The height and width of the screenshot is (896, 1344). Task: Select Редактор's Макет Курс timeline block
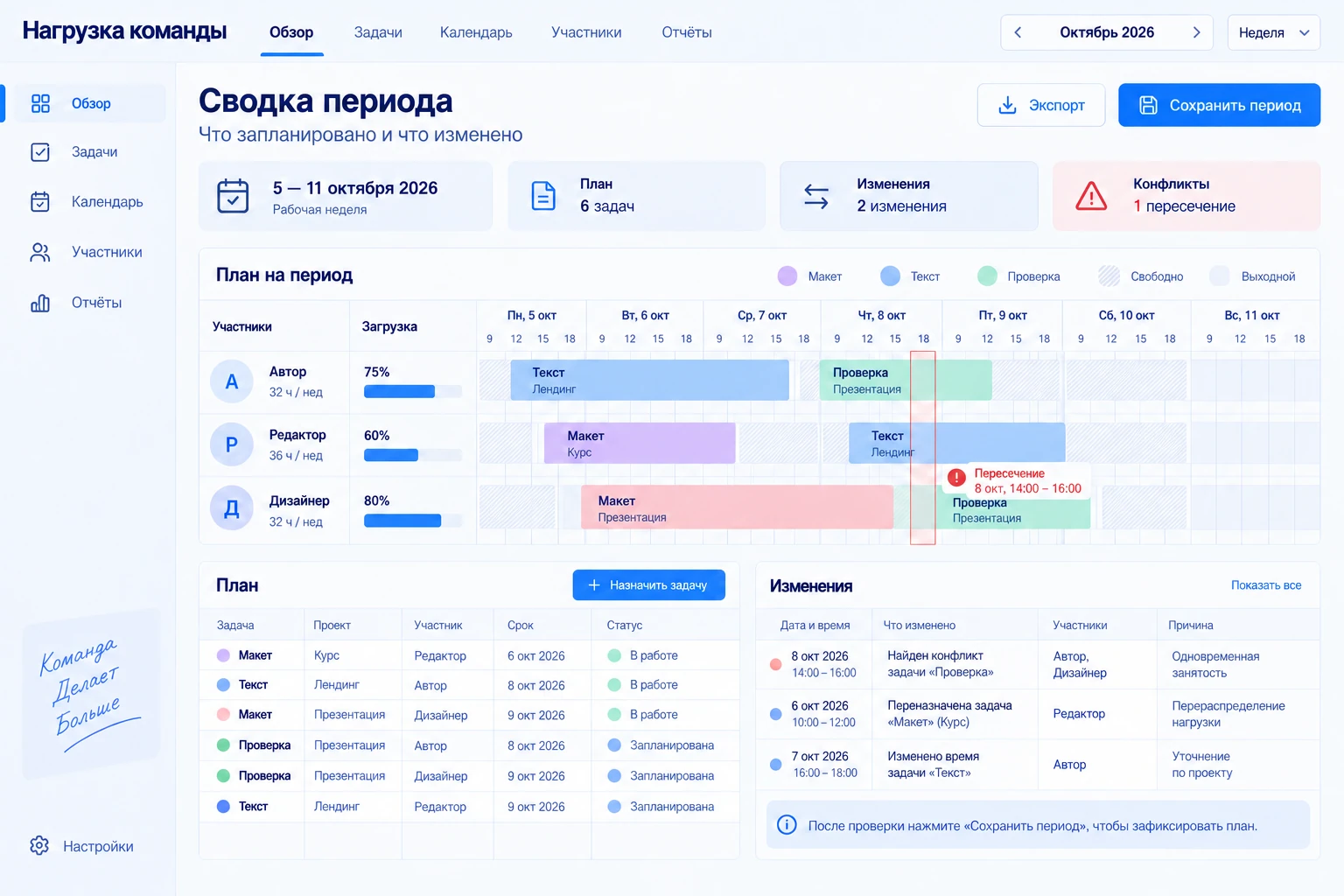(640, 444)
